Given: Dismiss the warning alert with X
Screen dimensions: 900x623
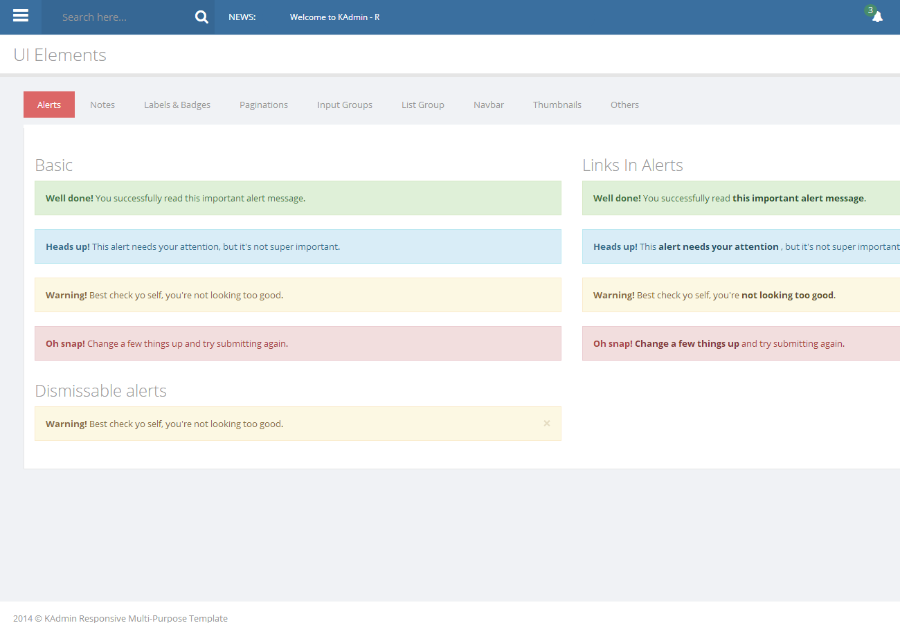Looking at the screenshot, I should click(547, 423).
